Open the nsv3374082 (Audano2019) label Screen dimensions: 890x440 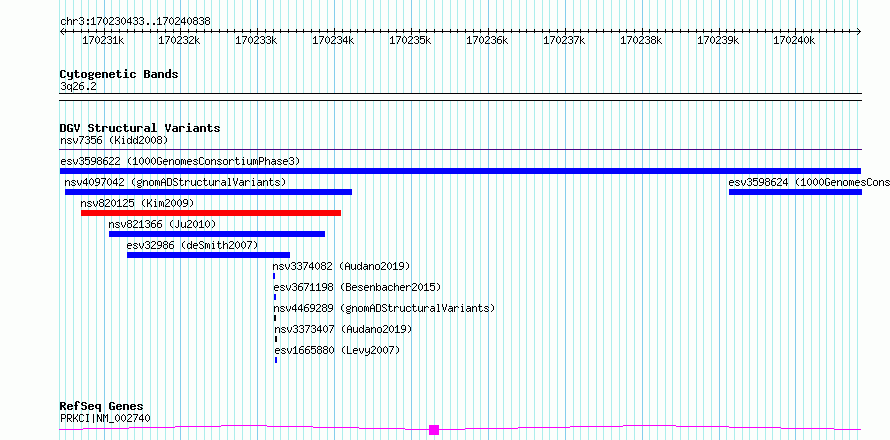[341, 266]
